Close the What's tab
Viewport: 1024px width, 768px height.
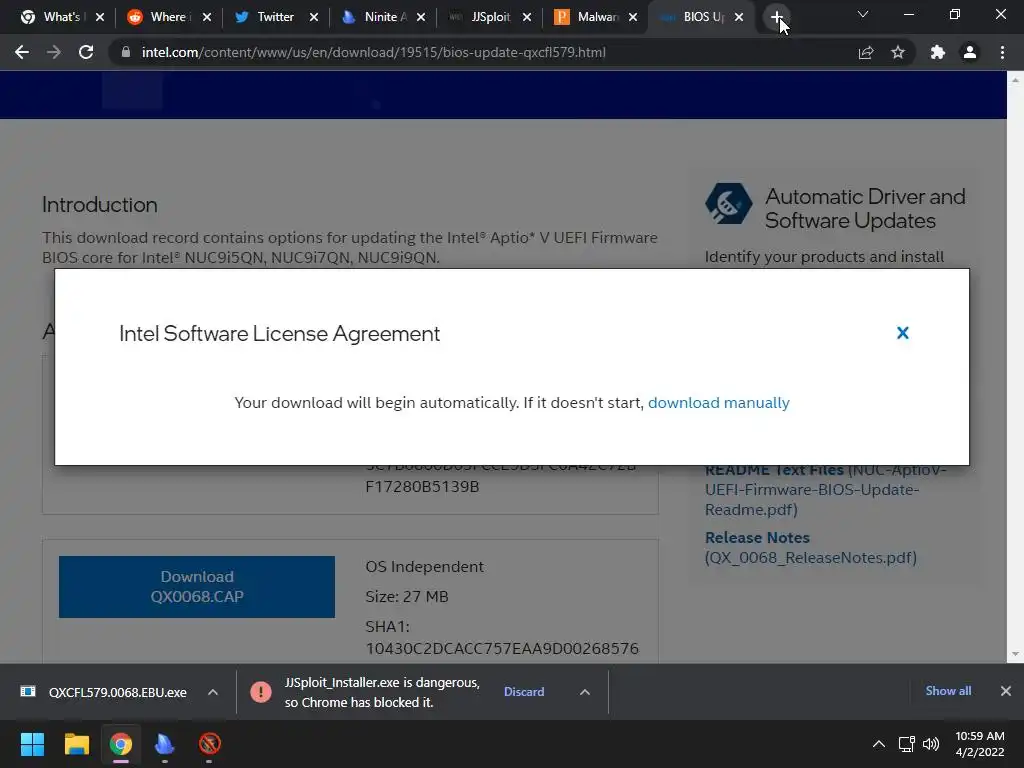pos(100,17)
